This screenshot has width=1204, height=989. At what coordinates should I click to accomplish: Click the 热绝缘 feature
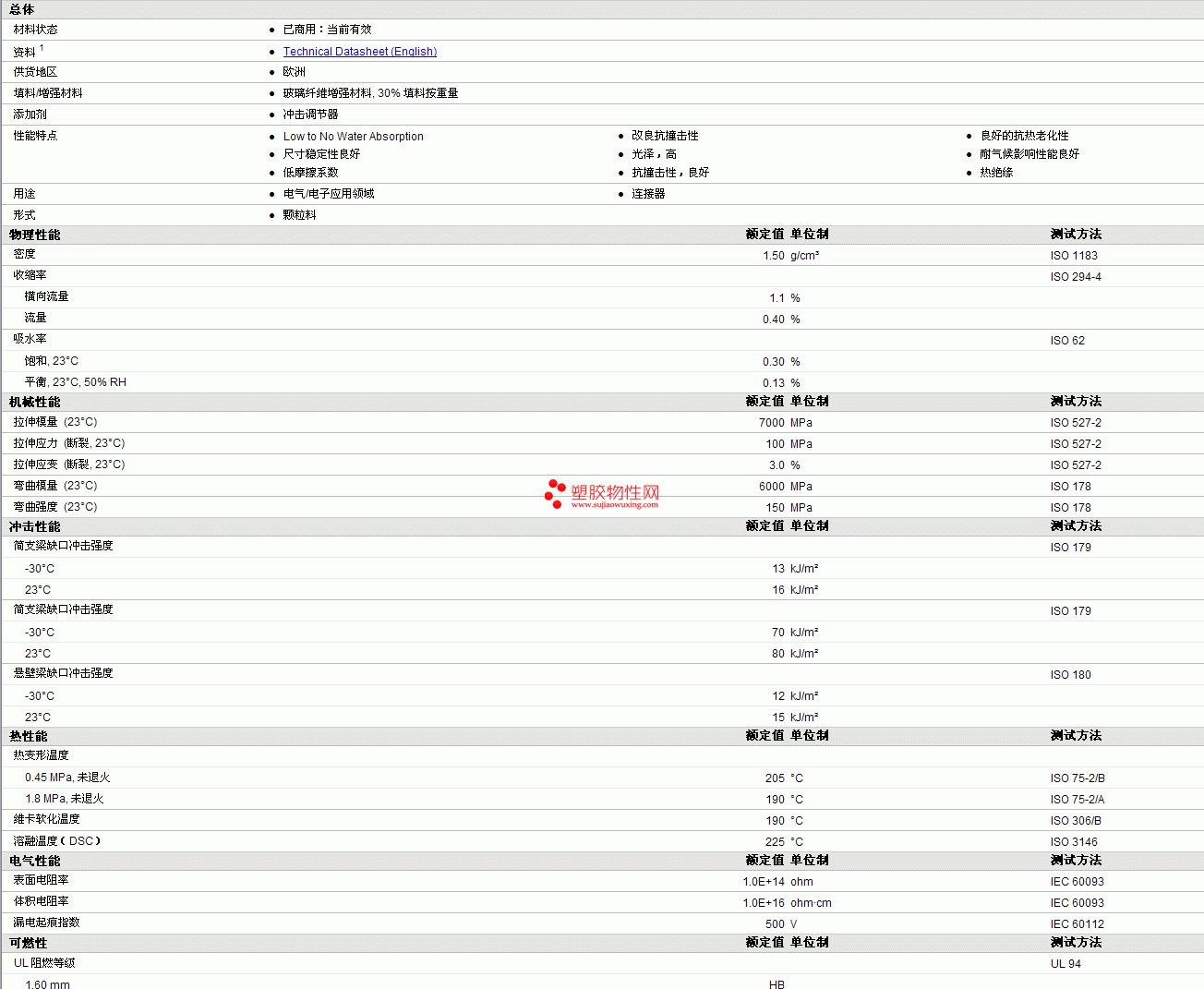(996, 173)
